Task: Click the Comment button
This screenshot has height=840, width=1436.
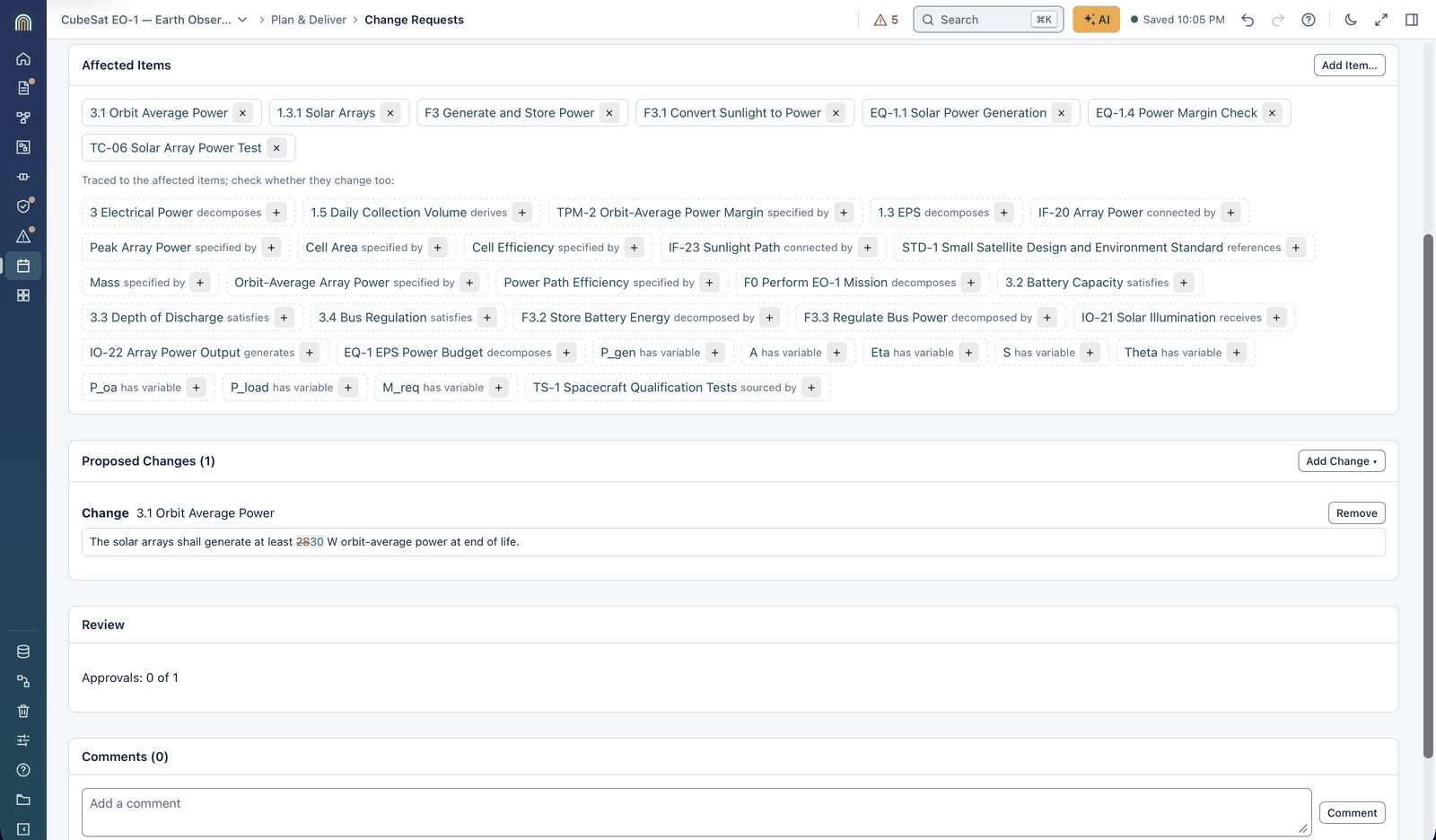Action: point(1352,813)
